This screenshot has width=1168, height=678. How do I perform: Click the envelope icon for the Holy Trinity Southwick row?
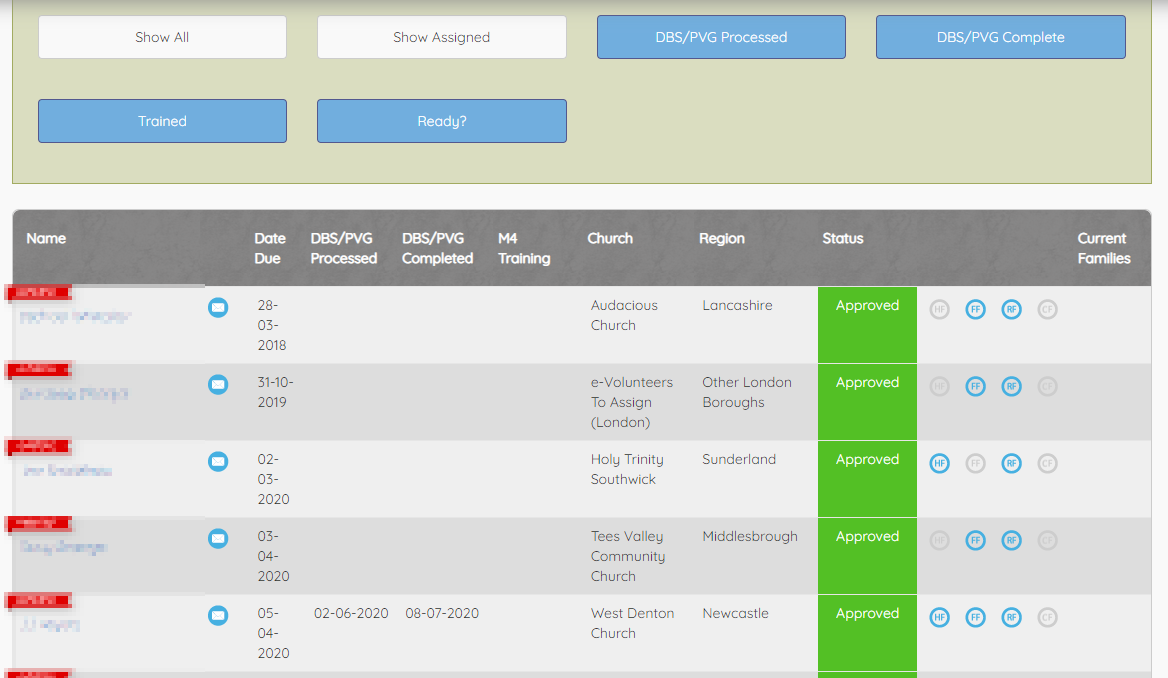coord(218,461)
